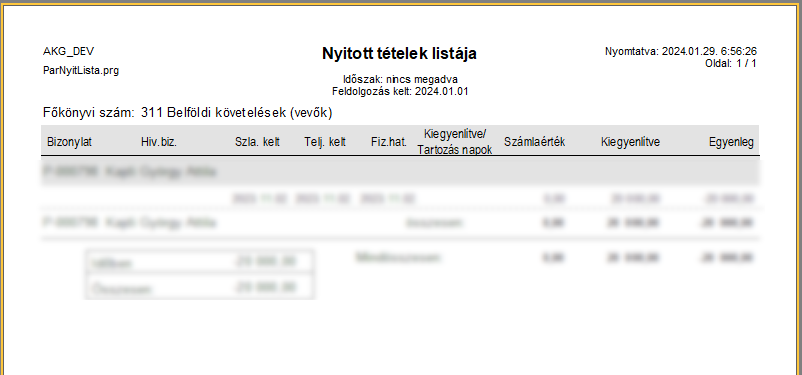The image size is (802, 375).
Task: Click the "Egyenleg" column header
Action: [731, 143]
